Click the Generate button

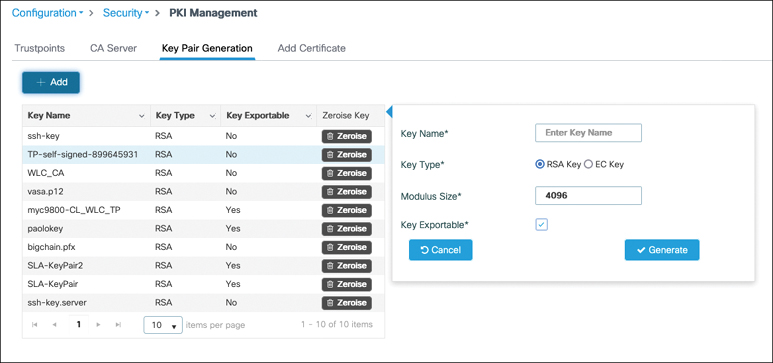coord(662,250)
